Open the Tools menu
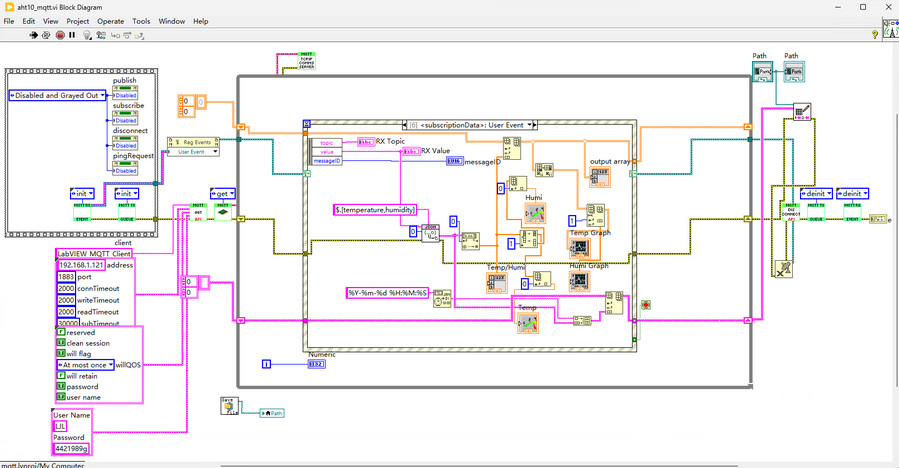 coord(141,21)
